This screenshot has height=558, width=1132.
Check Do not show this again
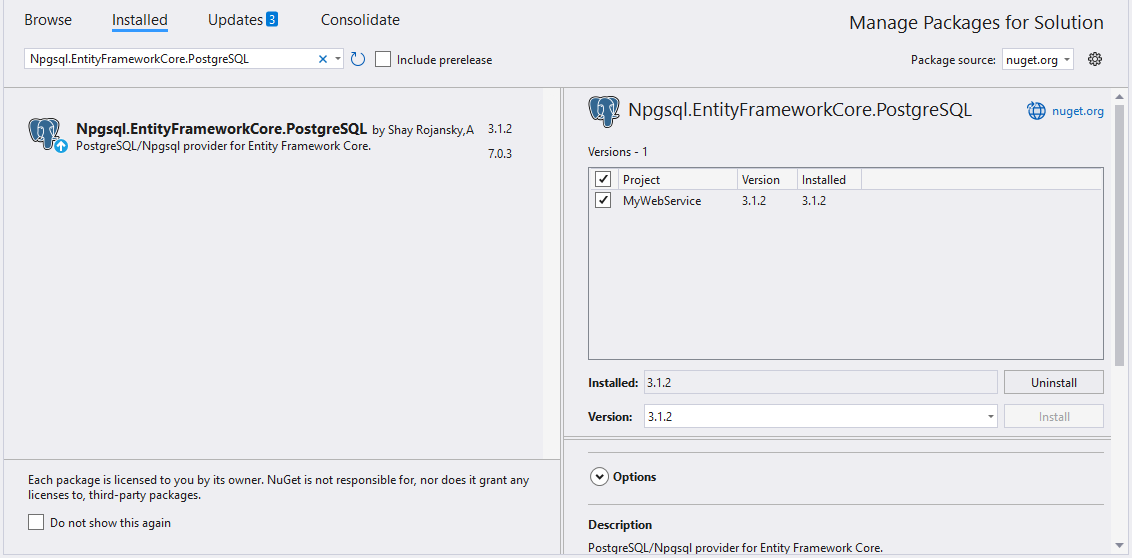point(37,522)
